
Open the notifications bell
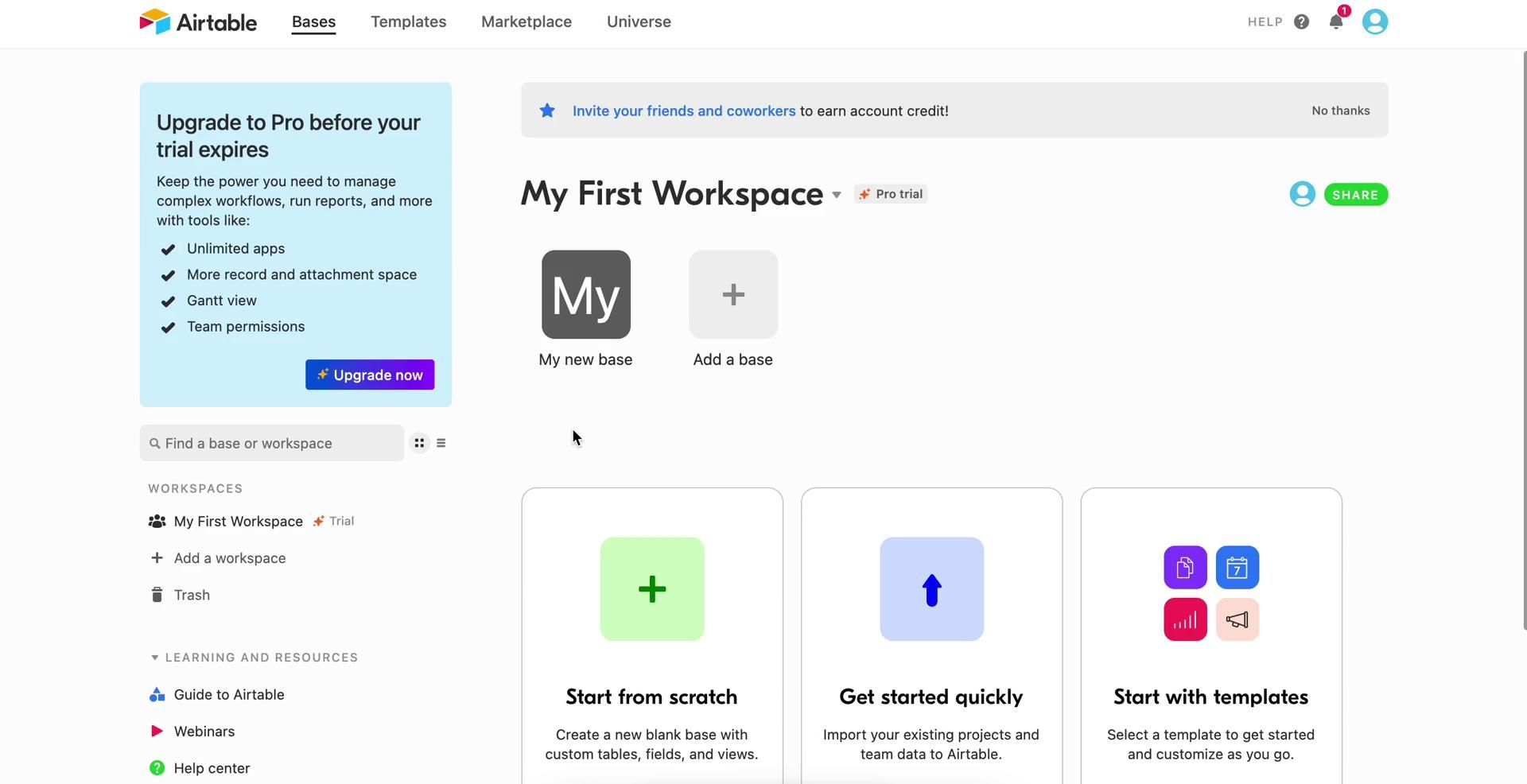coord(1336,22)
